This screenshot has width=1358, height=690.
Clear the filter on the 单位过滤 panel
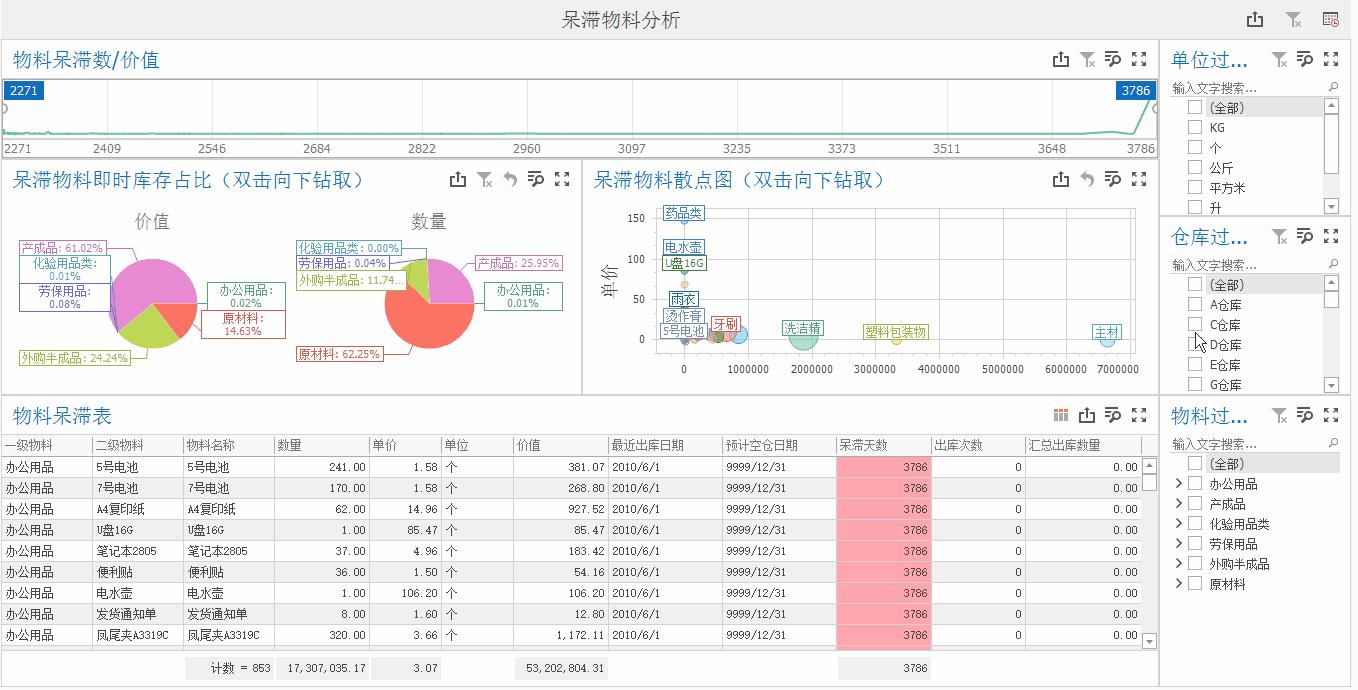pos(1278,59)
